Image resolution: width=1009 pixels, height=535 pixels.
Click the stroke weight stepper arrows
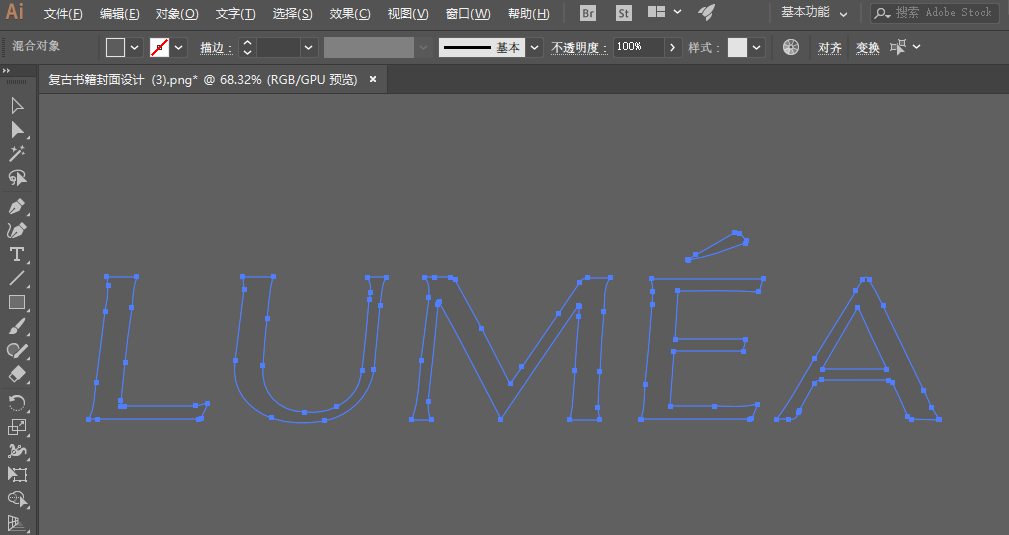click(247, 47)
